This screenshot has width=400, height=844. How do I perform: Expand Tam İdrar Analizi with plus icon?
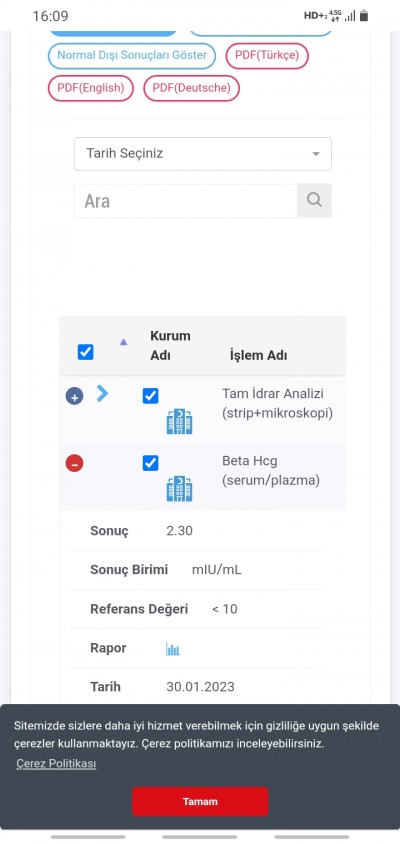coord(74,397)
